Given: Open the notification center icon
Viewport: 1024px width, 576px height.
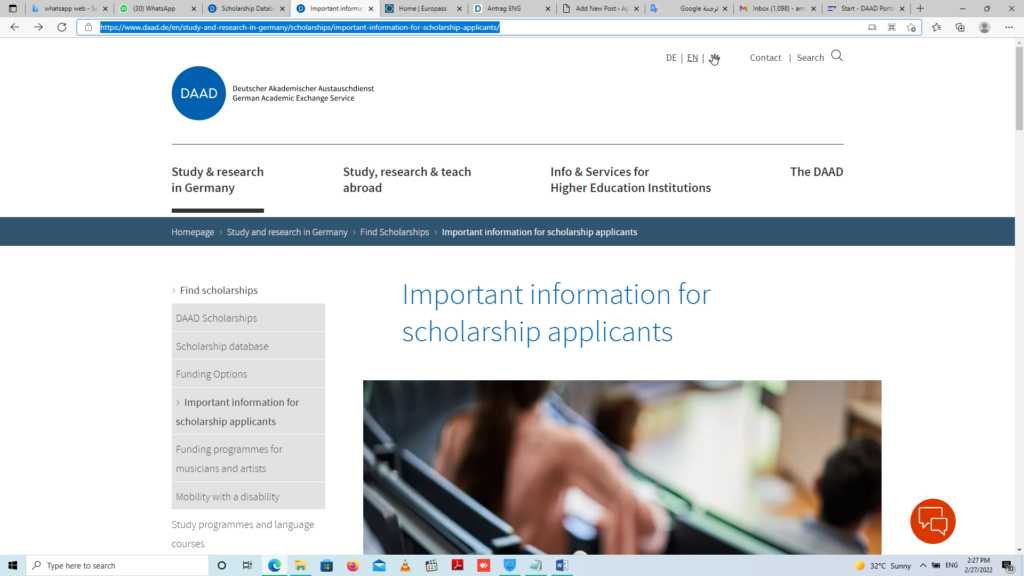Looking at the screenshot, I should 1008,566.
